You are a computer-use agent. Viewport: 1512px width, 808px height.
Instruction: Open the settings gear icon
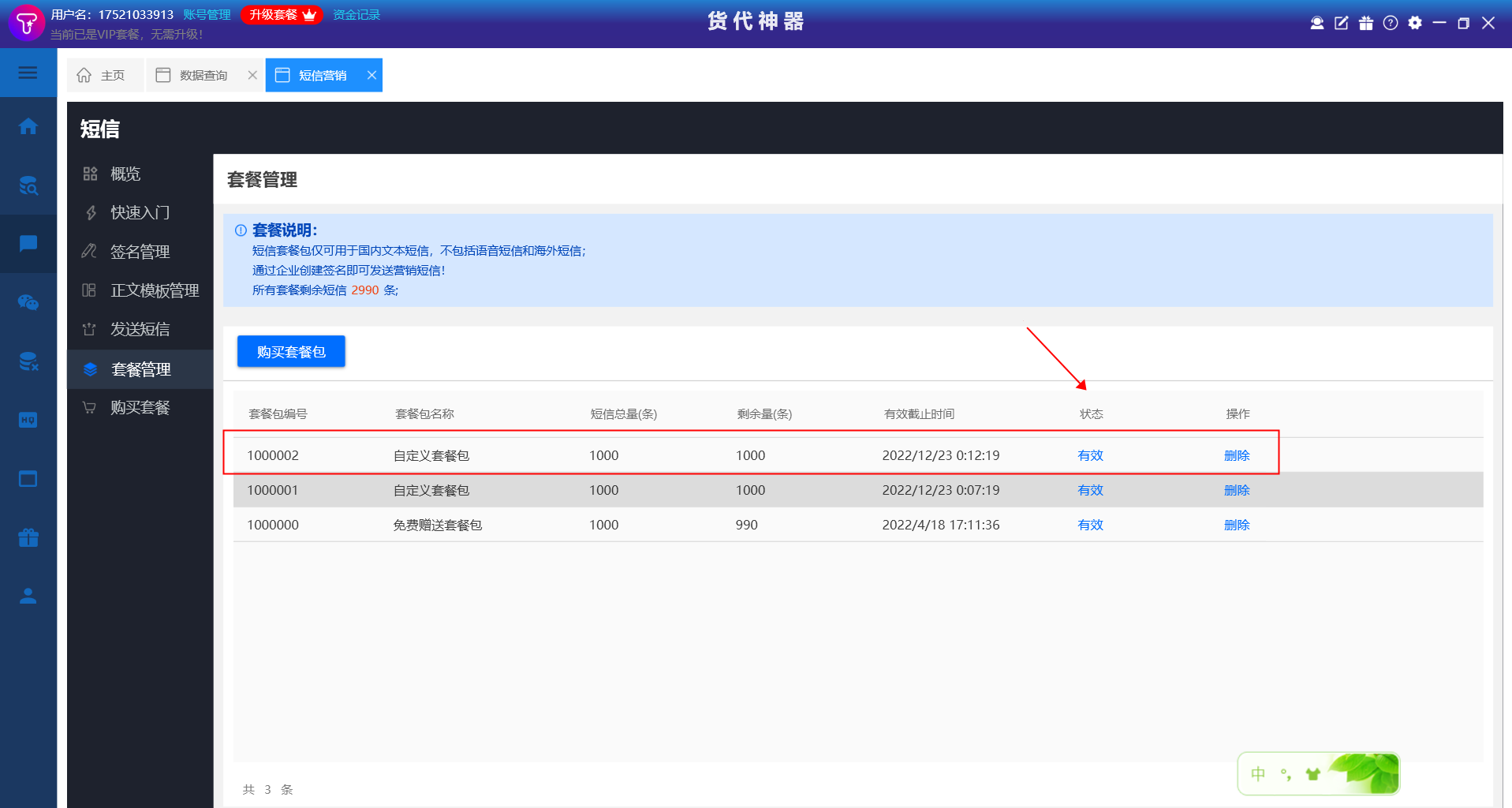pos(1415,23)
